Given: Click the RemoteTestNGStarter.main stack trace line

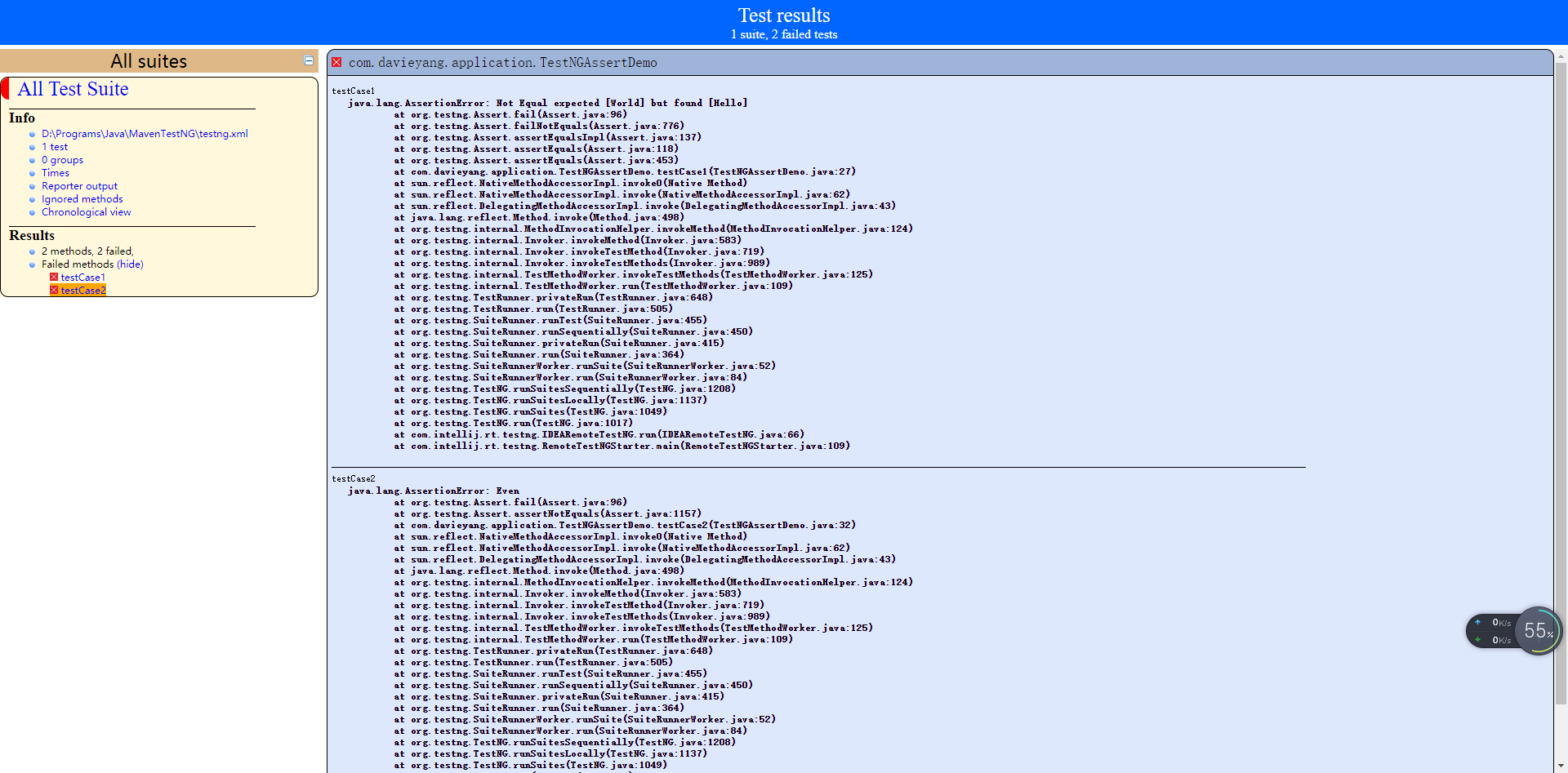Looking at the screenshot, I should tap(621, 446).
